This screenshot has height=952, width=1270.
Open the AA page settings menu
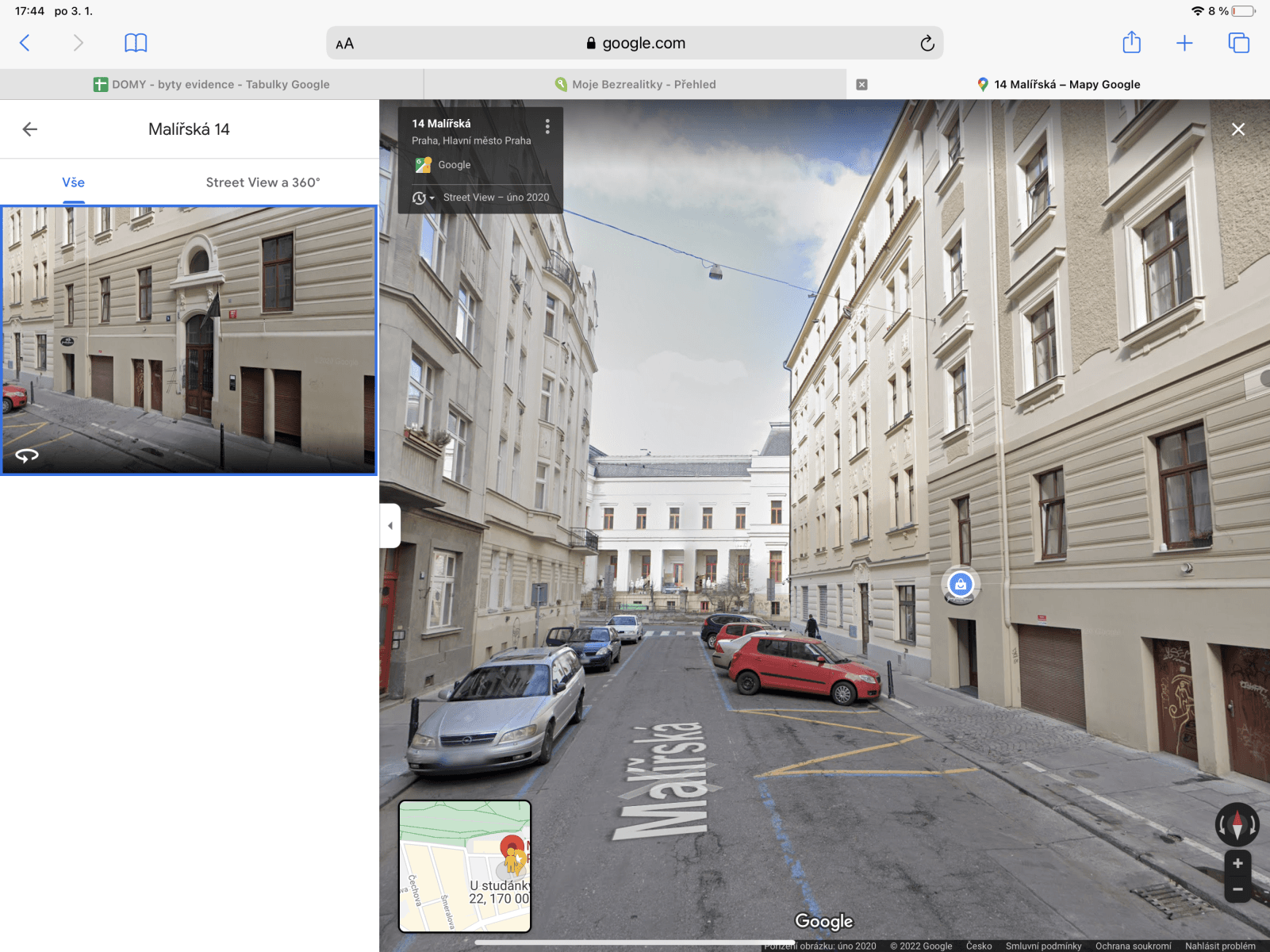click(x=345, y=43)
